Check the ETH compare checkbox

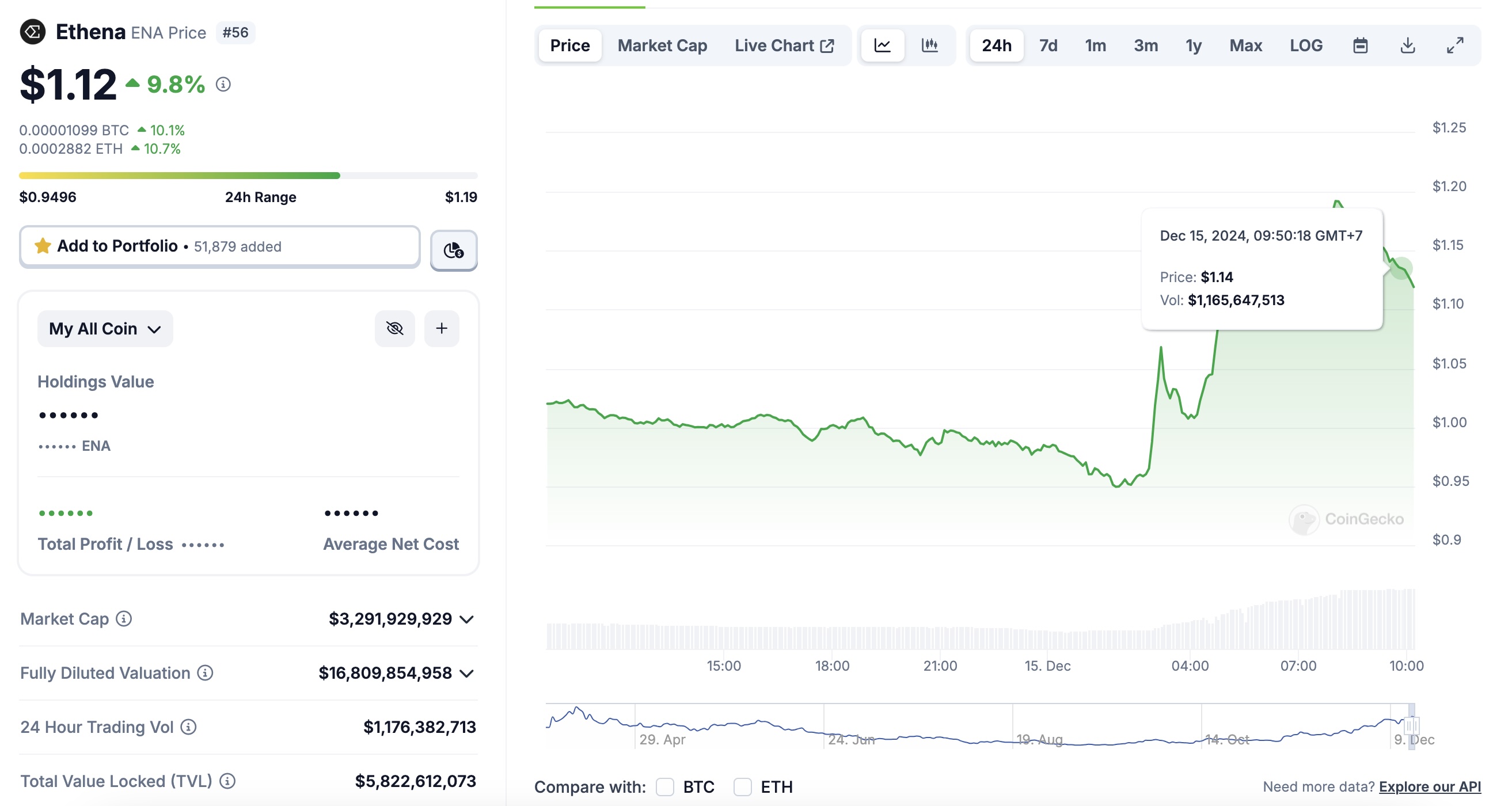(743, 786)
